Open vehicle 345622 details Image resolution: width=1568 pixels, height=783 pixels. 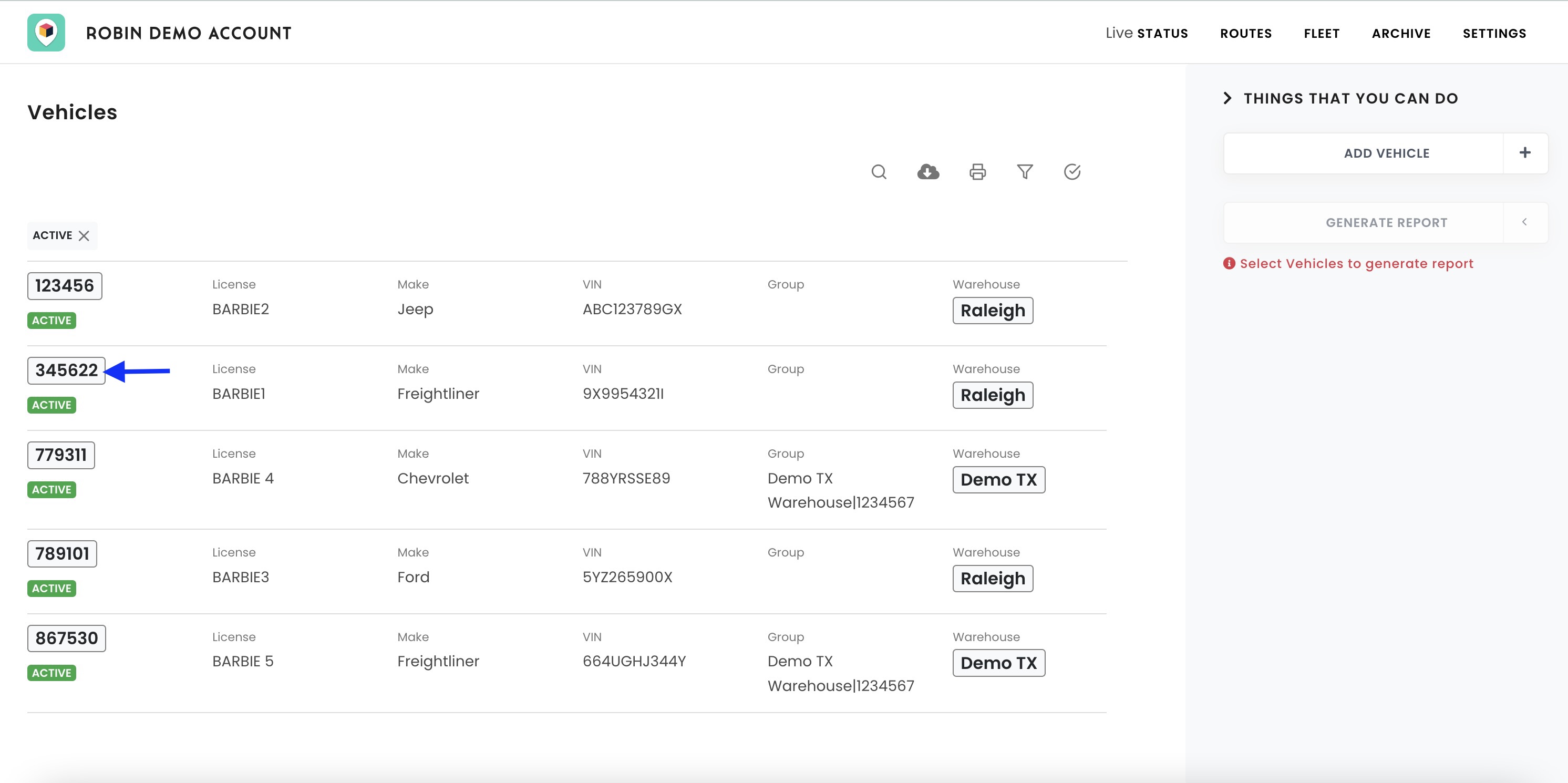point(66,370)
